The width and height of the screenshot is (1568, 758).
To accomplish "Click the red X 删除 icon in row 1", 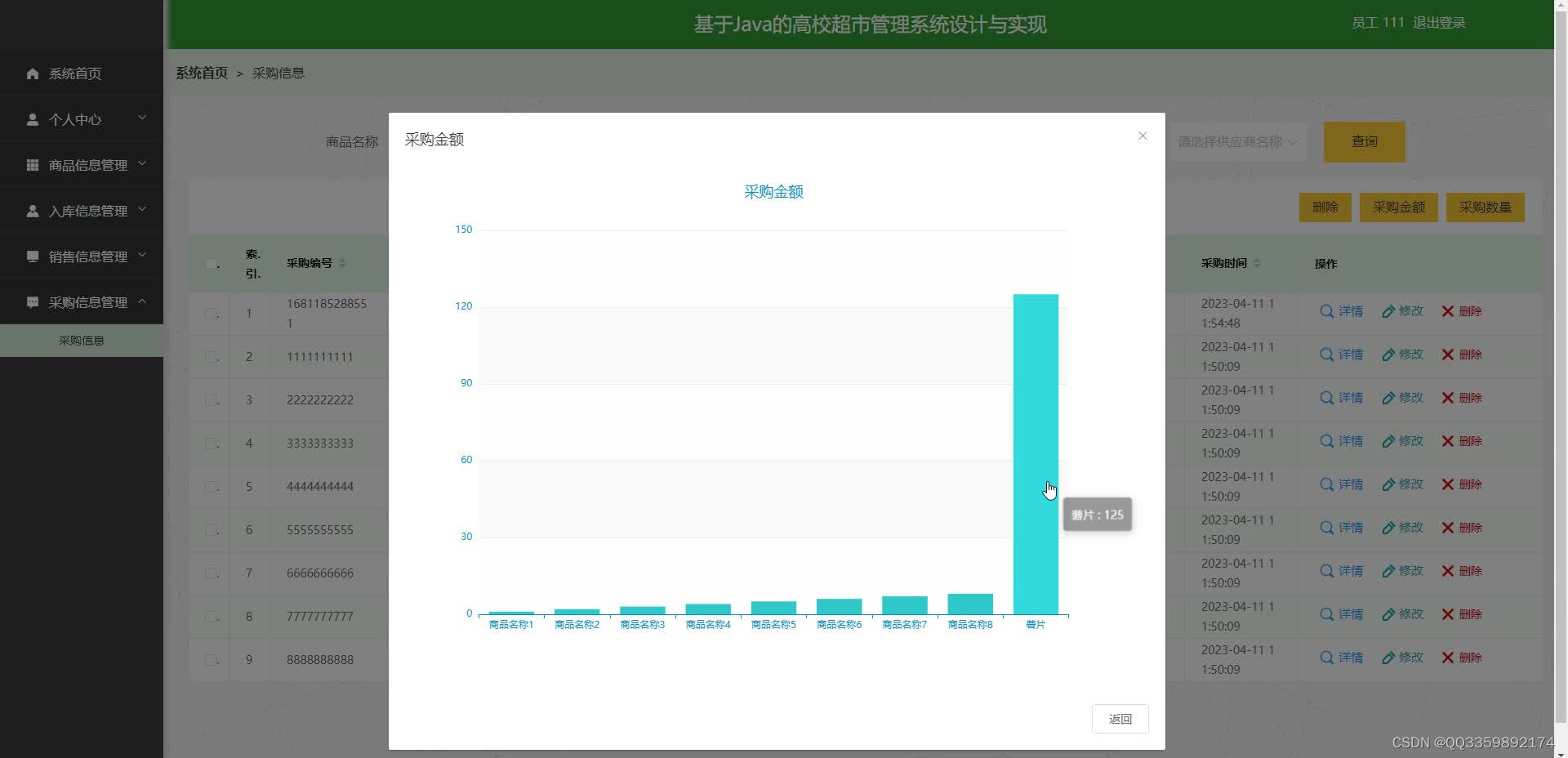I will 1448,311.
